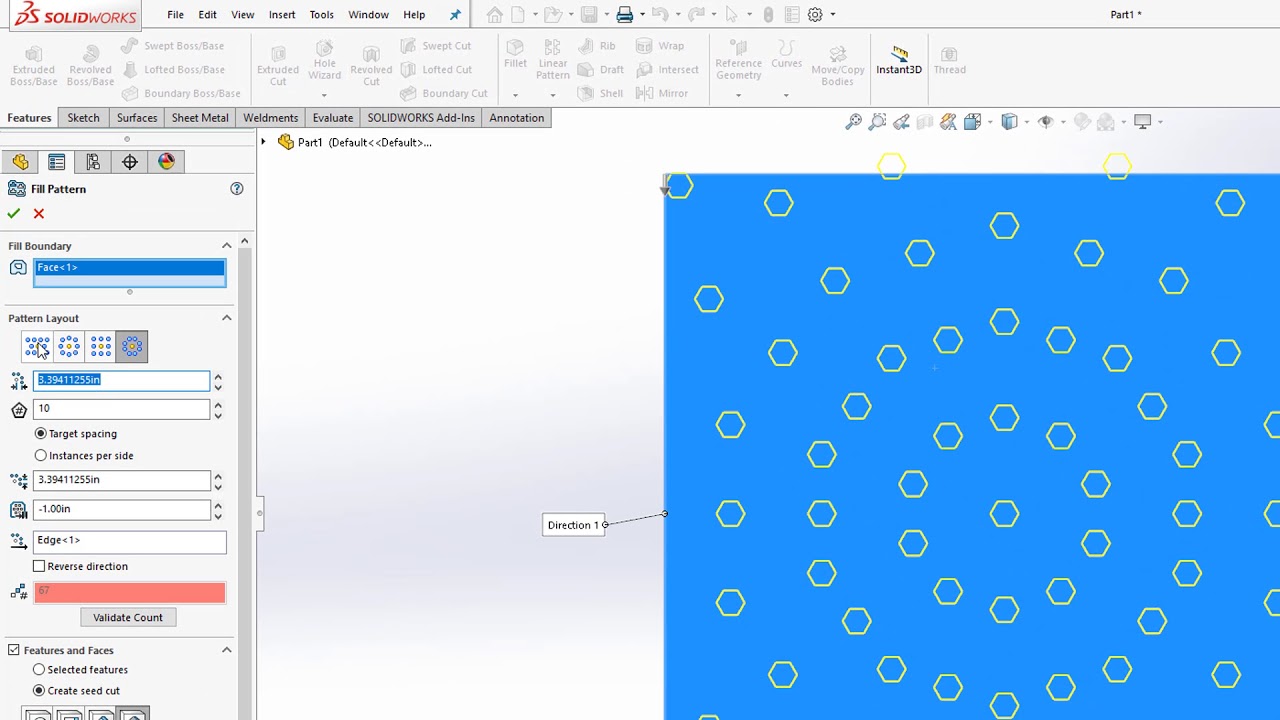Select Square pattern layout icon
The width and height of the screenshot is (1280, 720).
[101, 347]
